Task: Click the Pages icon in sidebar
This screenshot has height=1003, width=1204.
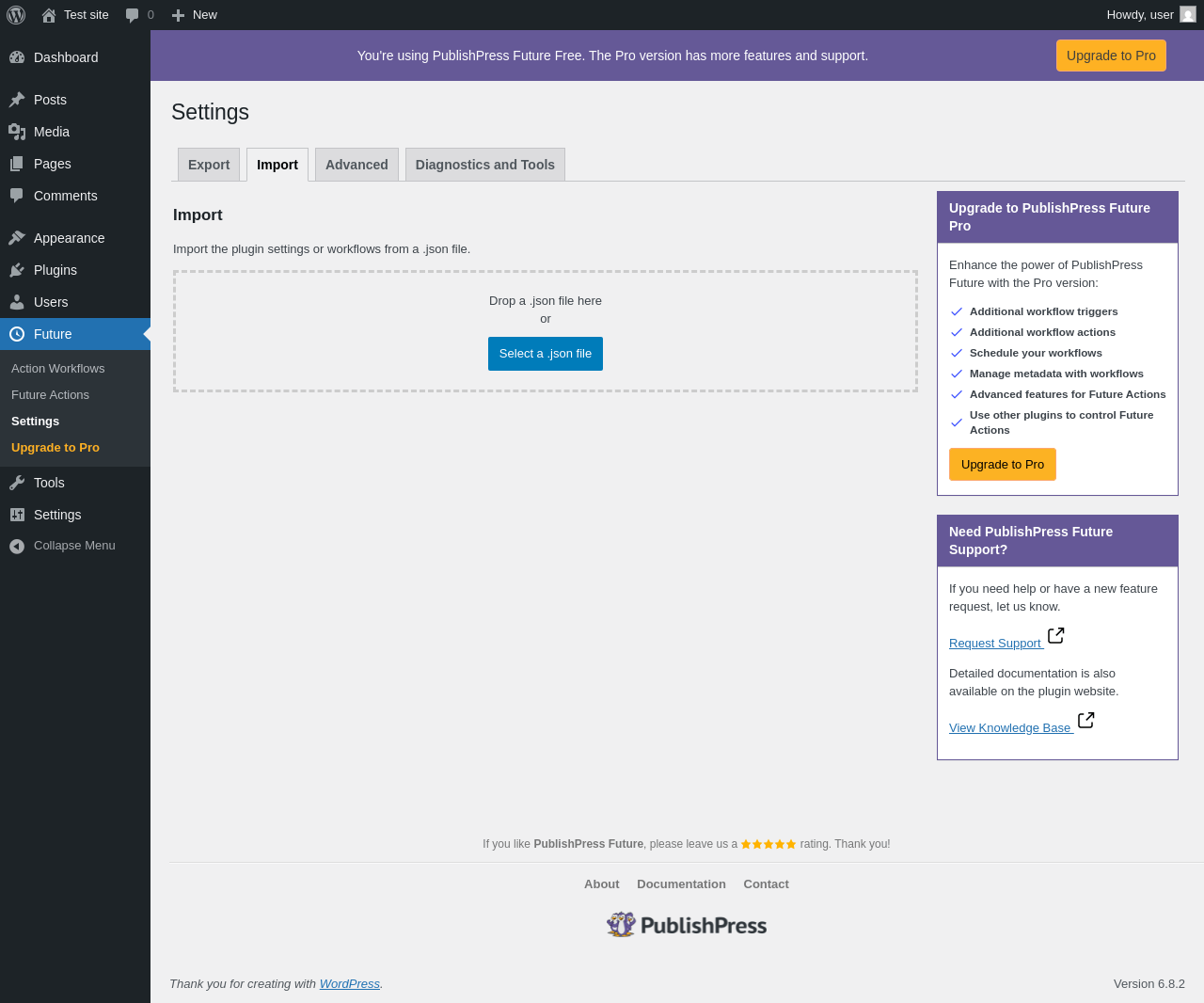Action: click(x=17, y=164)
